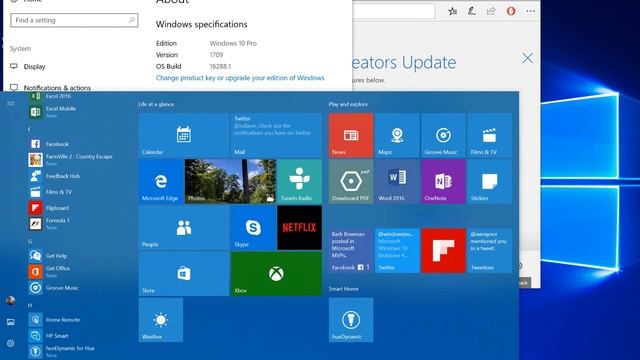Click the Edge address bar
Image resolution: width=640 pixels, height=360 pixels.
pyautogui.click(x=393, y=11)
